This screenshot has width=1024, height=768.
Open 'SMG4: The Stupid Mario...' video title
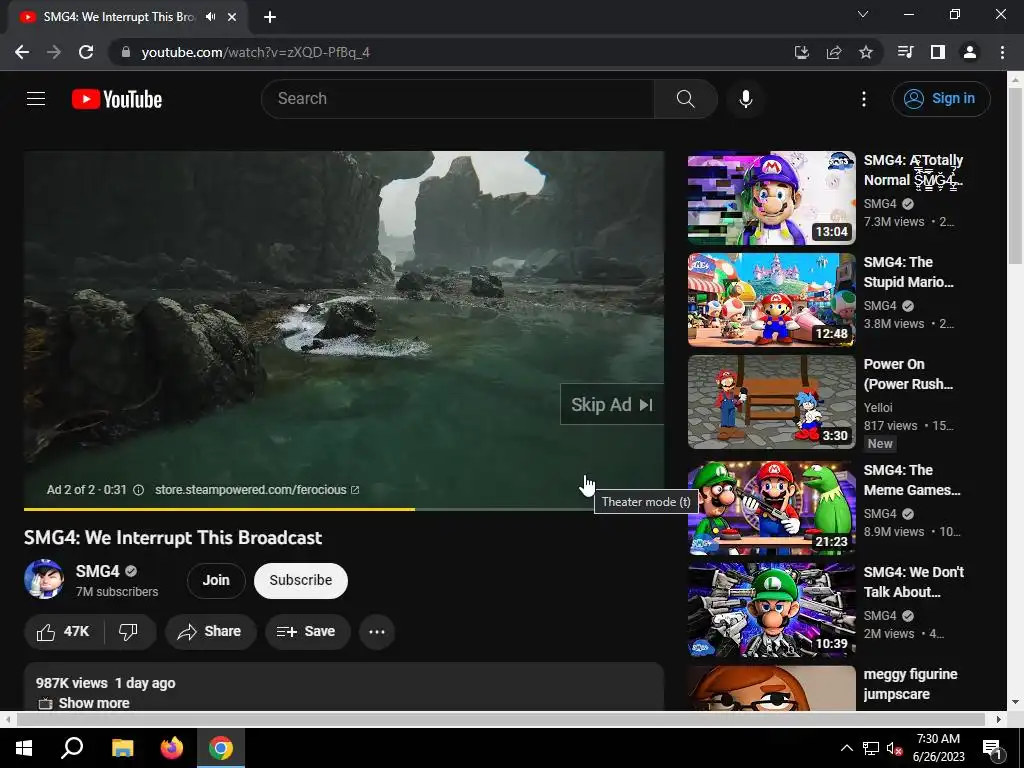click(x=908, y=272)
